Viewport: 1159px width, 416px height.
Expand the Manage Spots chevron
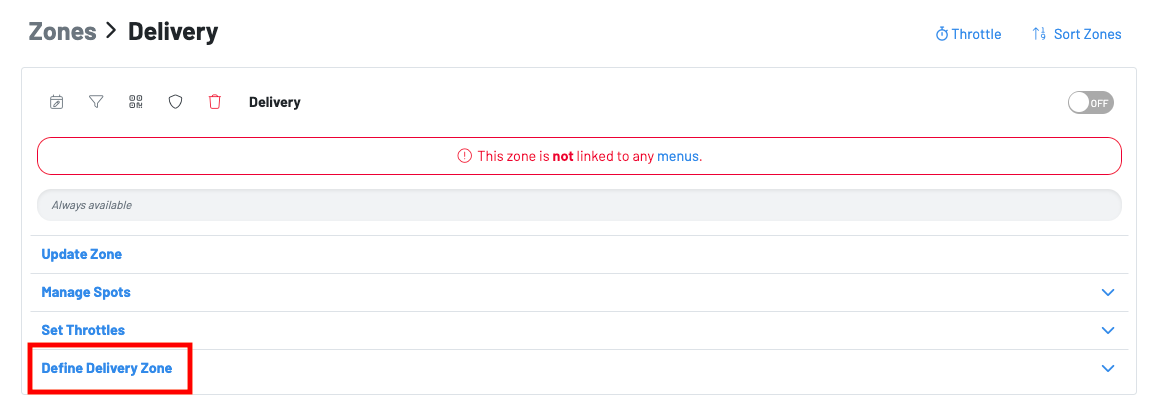pyautogui.click(x=1107, y=293)
